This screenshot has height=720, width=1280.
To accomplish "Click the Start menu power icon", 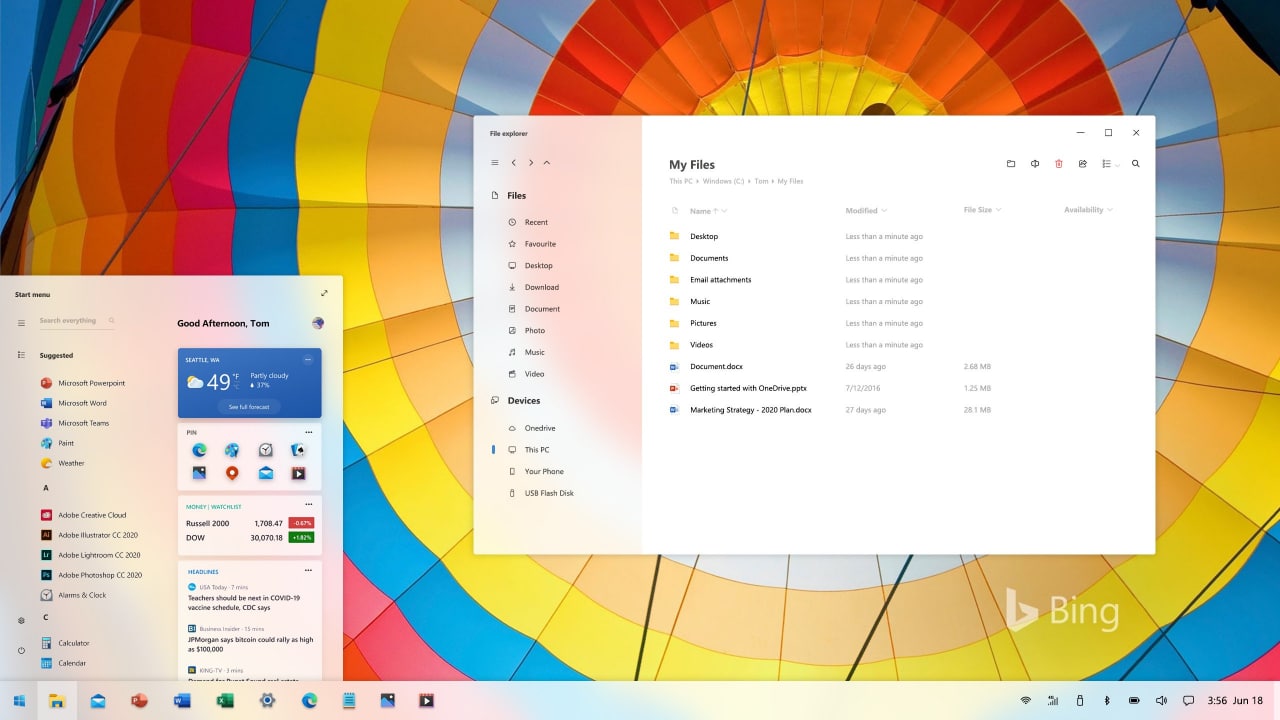I will pyautogui.click(x=21, y=650).
